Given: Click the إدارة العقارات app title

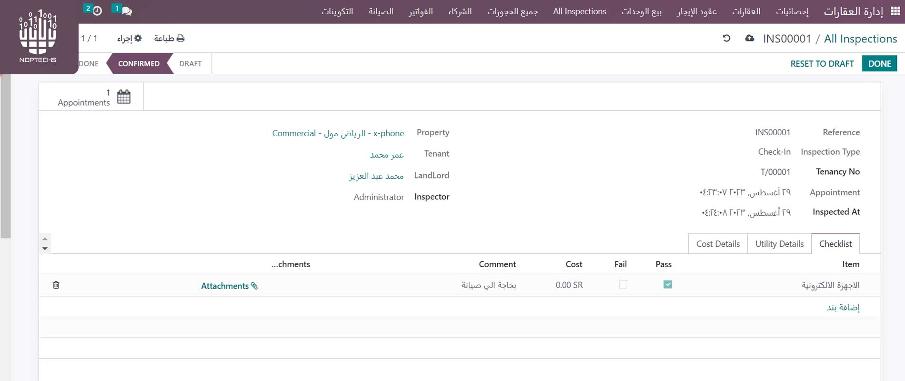Looking at the screenshot, I should point(855,12).
